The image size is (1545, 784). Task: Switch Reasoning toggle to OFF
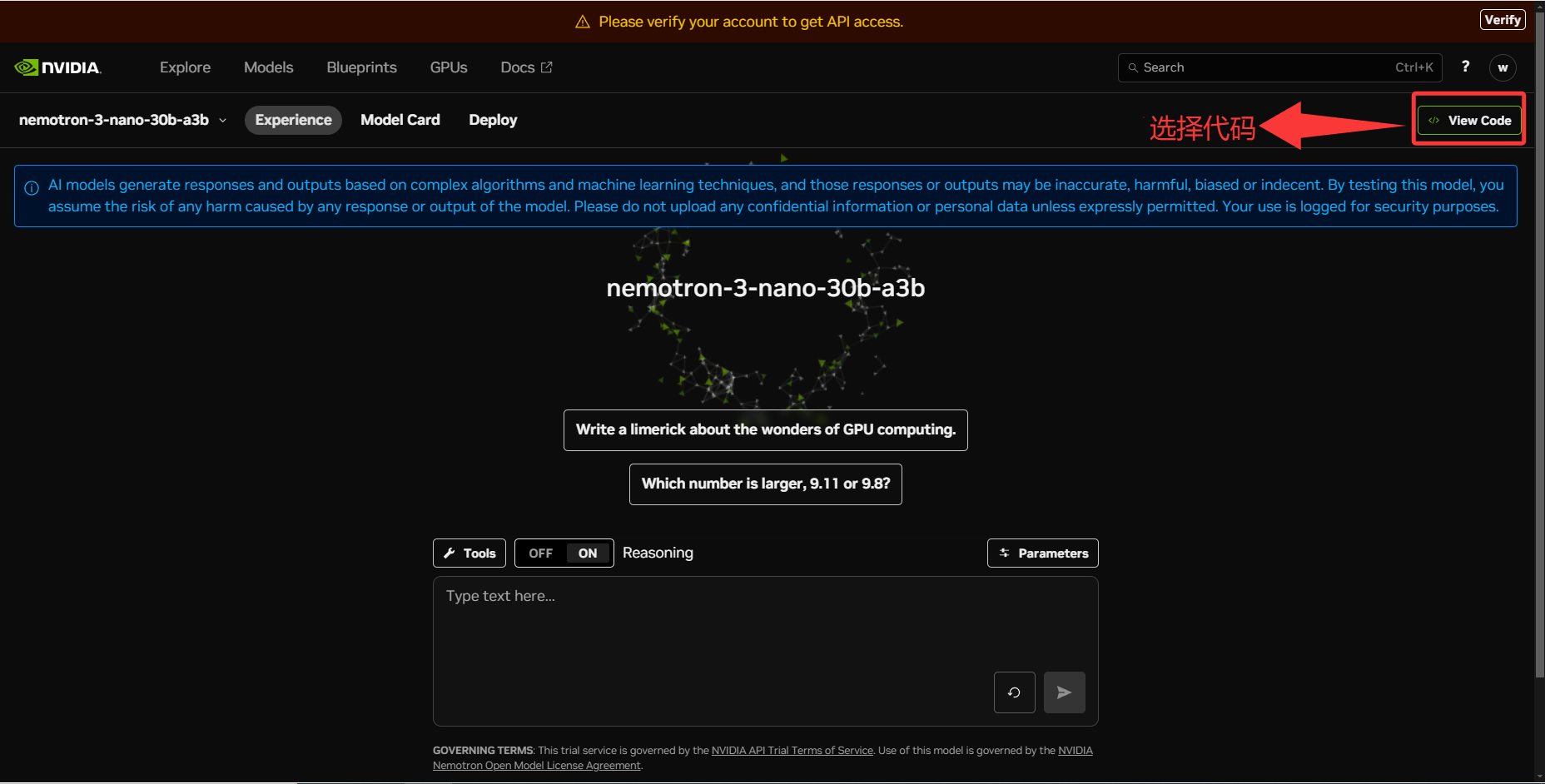(x=540, y=553)
